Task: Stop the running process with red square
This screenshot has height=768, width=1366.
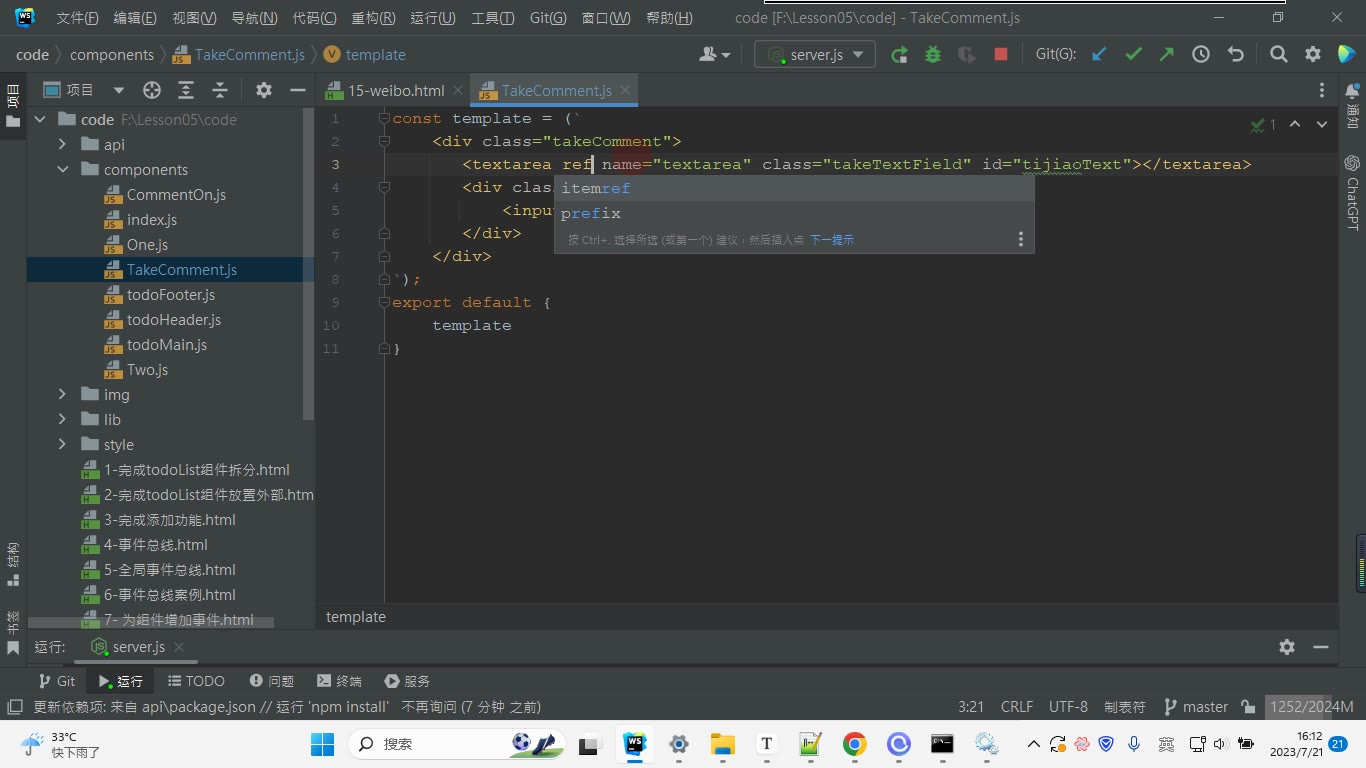Action: [1001, 55]
